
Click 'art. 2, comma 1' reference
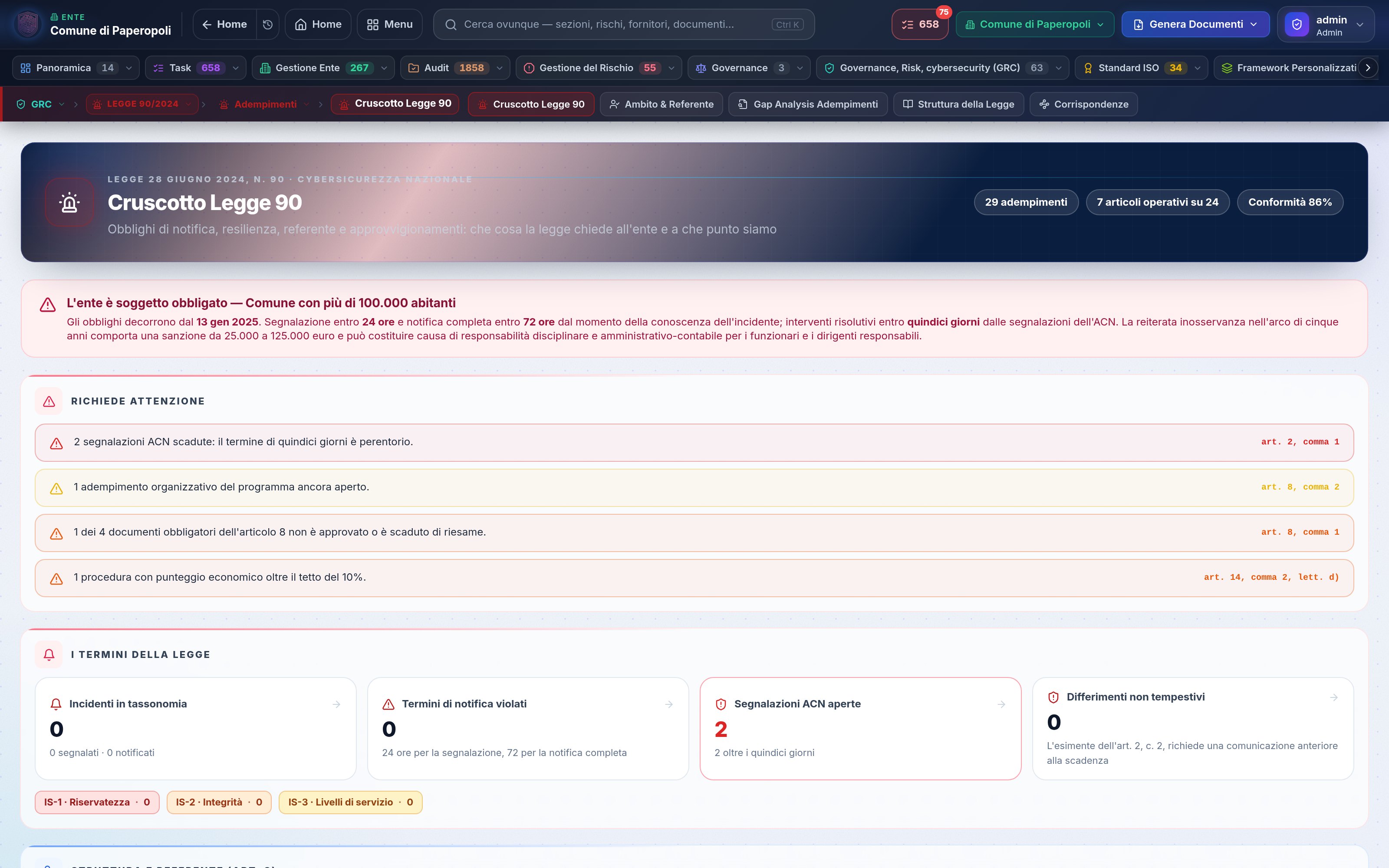click(x=1300, y=442)
